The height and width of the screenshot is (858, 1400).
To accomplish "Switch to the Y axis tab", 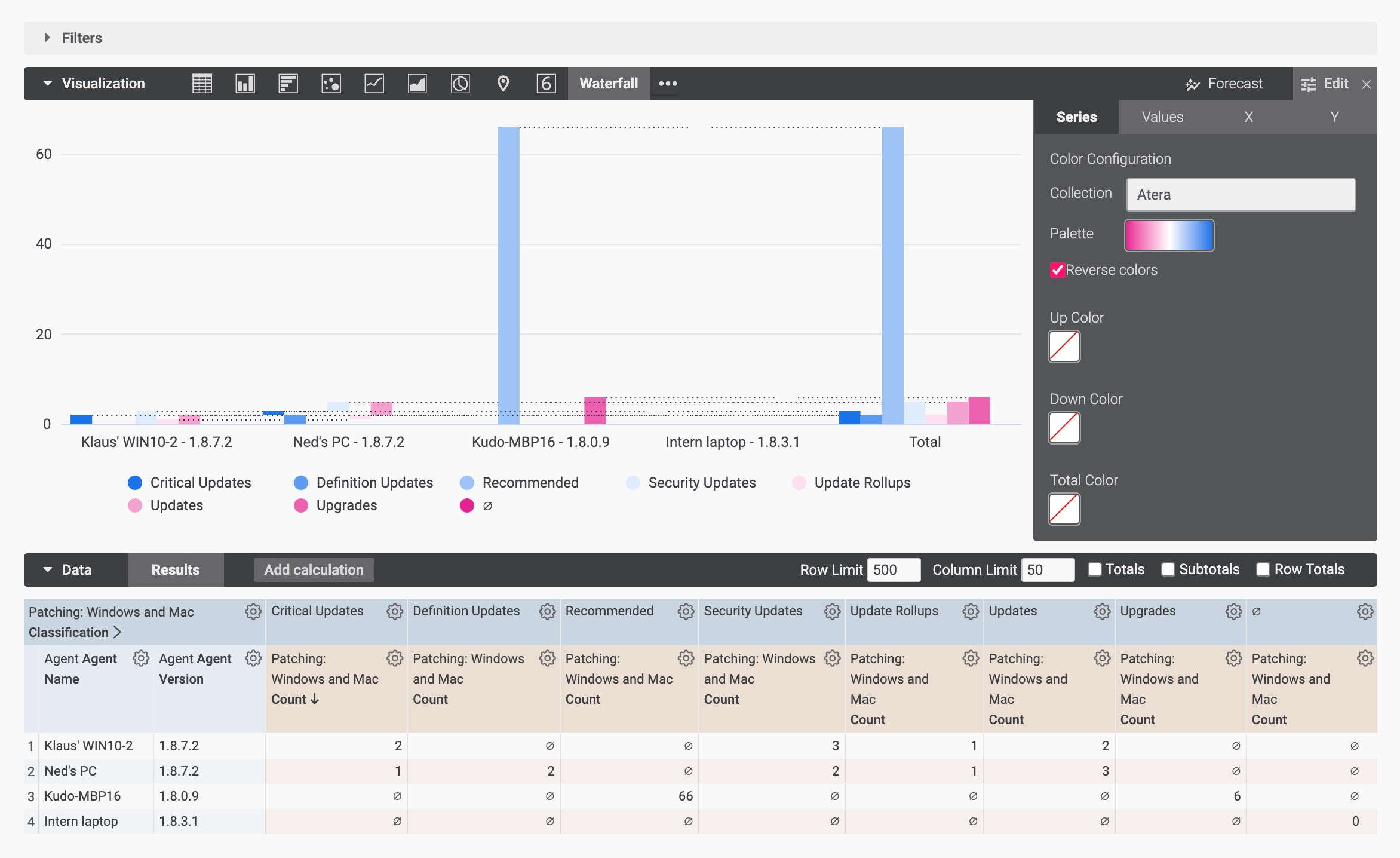I will (1334, 117).
